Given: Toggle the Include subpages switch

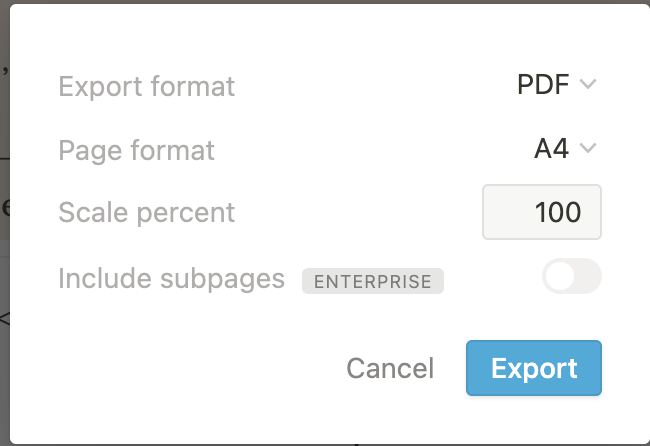Looking at the screenshot, I should coord(571,277).
